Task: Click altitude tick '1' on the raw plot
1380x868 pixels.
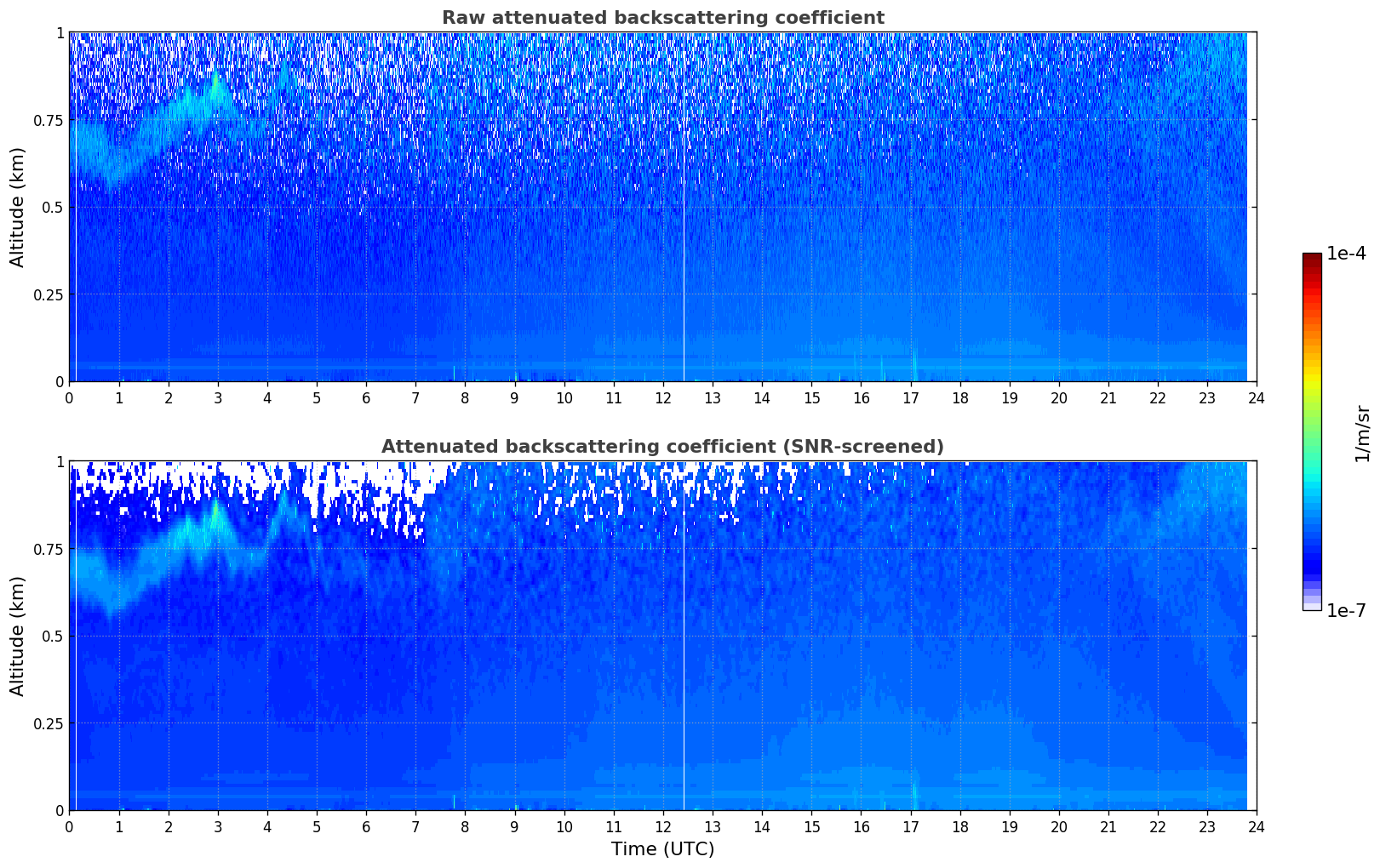Action: pos(60,33)
